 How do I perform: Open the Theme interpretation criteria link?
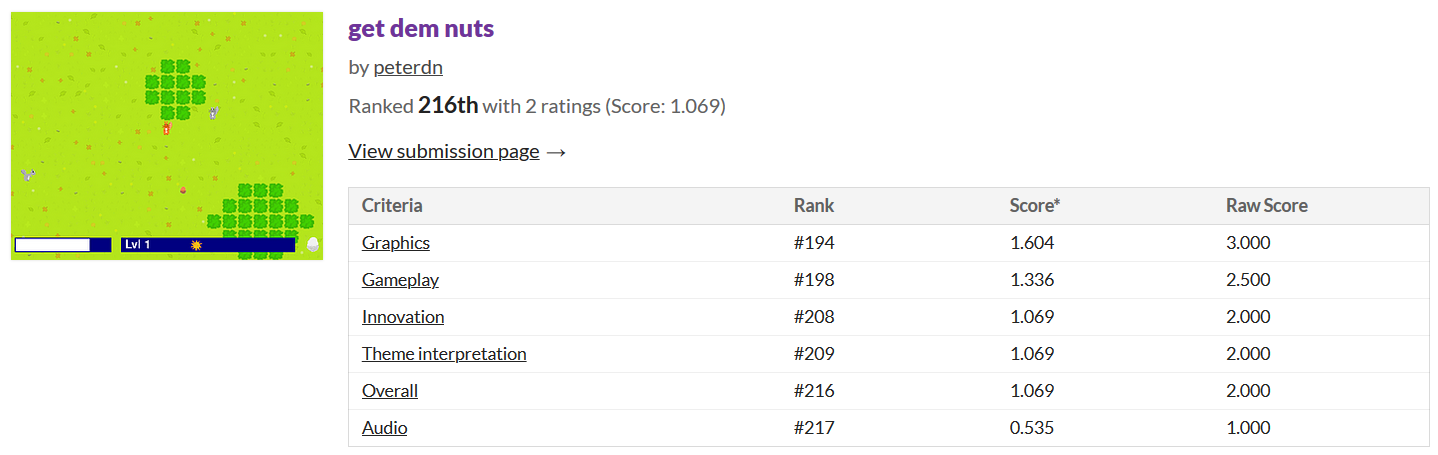(x=444, y=354)
